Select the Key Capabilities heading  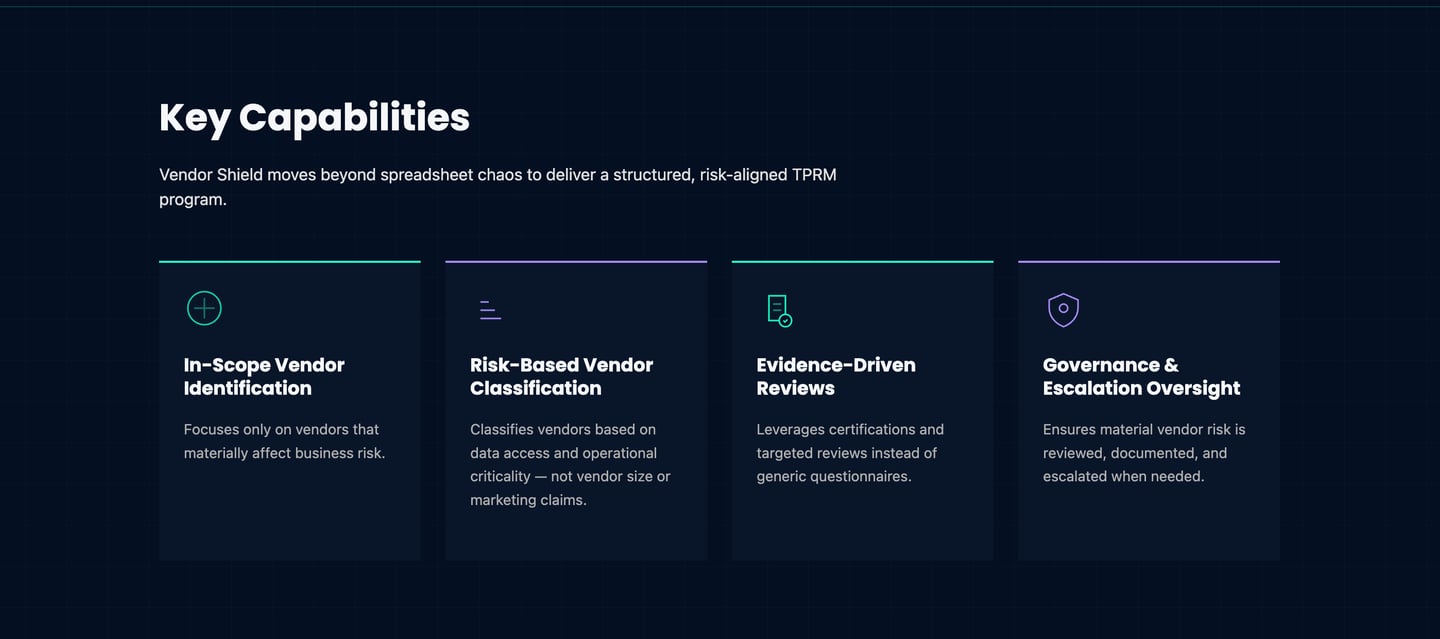pos(314,117)
